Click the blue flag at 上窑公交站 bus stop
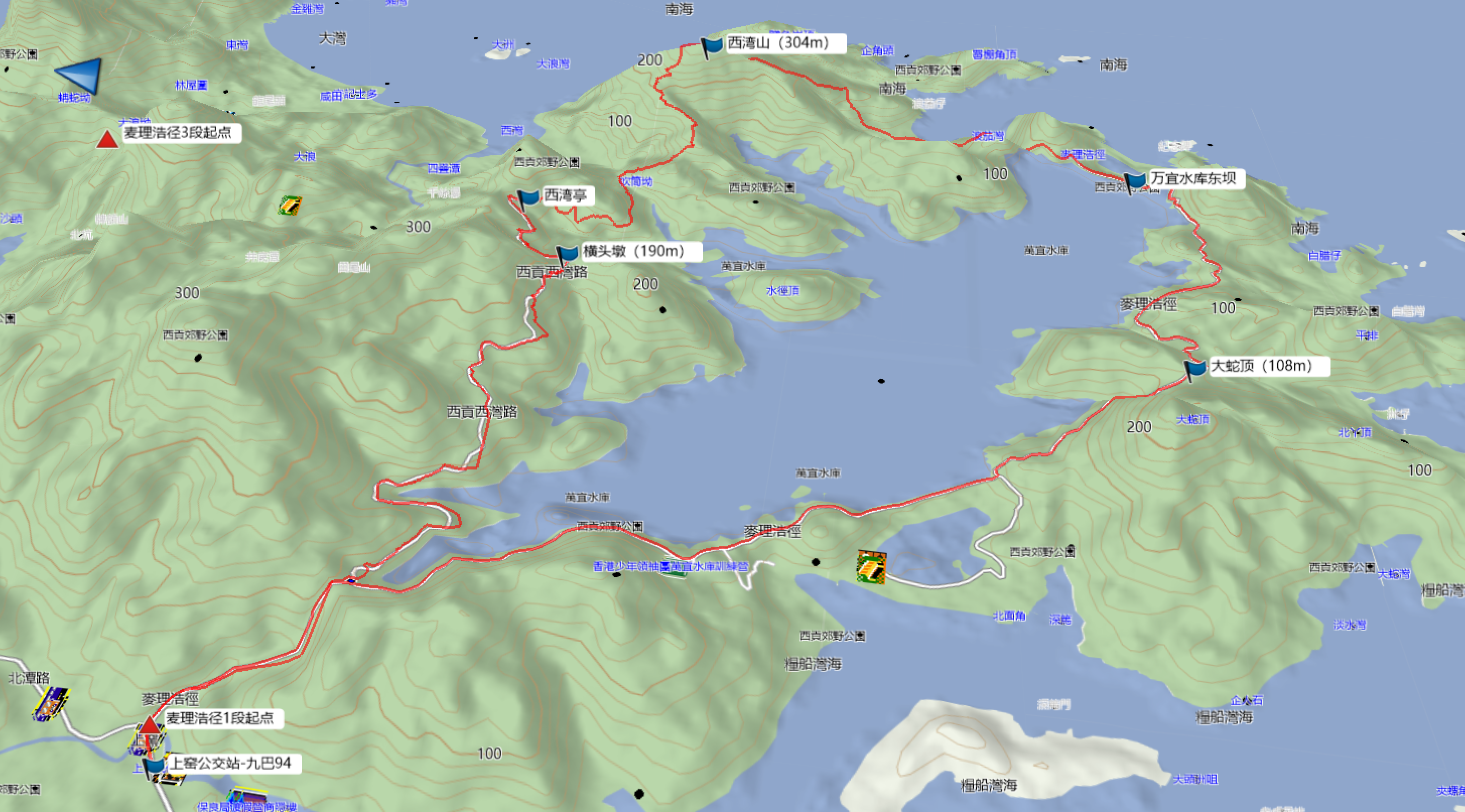1465x812 pixels. 154,768
